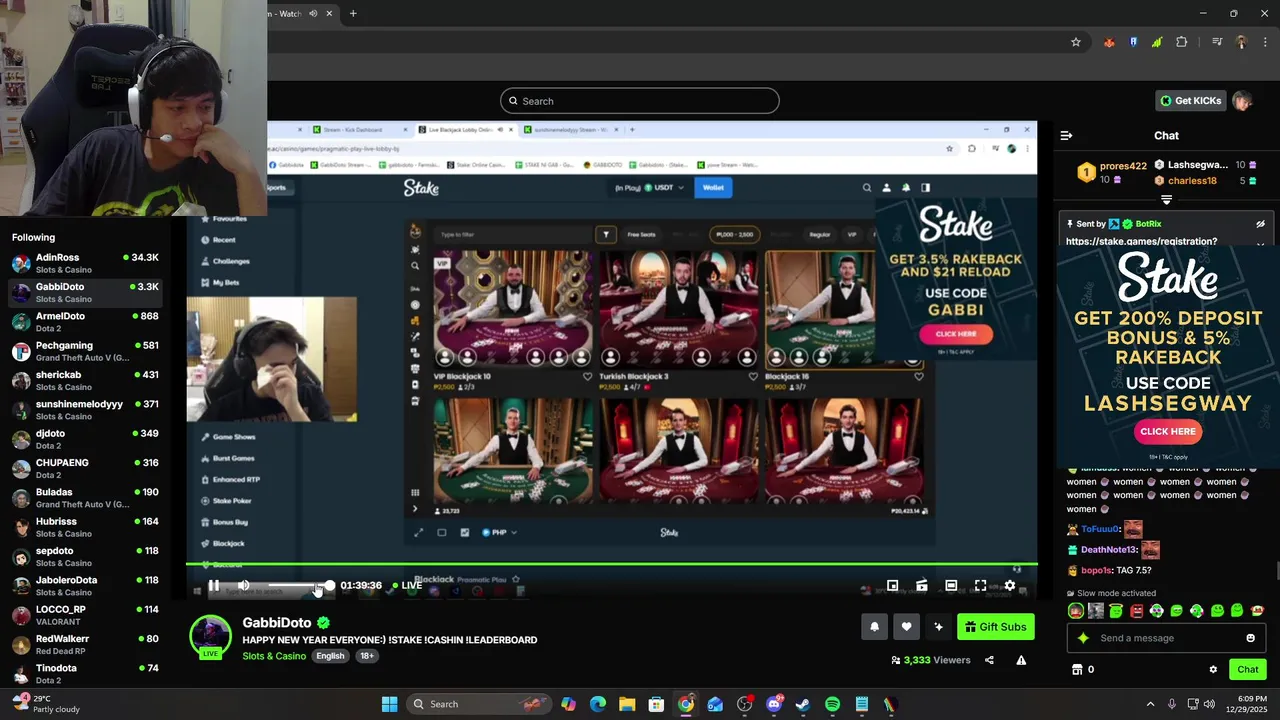Screen dimensions: 1280x720
Task: Jump to LIVE in the player
Action: (406, 585)
